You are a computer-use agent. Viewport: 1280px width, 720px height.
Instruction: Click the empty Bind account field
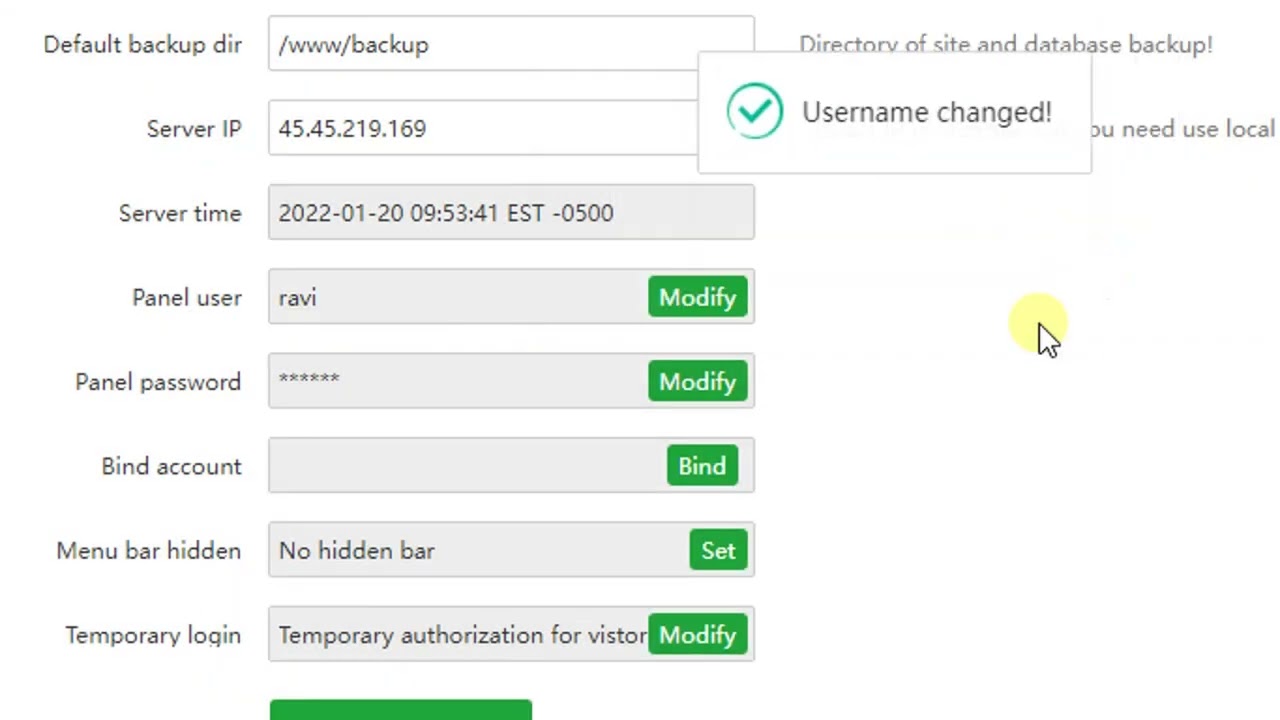click(465, 466)
